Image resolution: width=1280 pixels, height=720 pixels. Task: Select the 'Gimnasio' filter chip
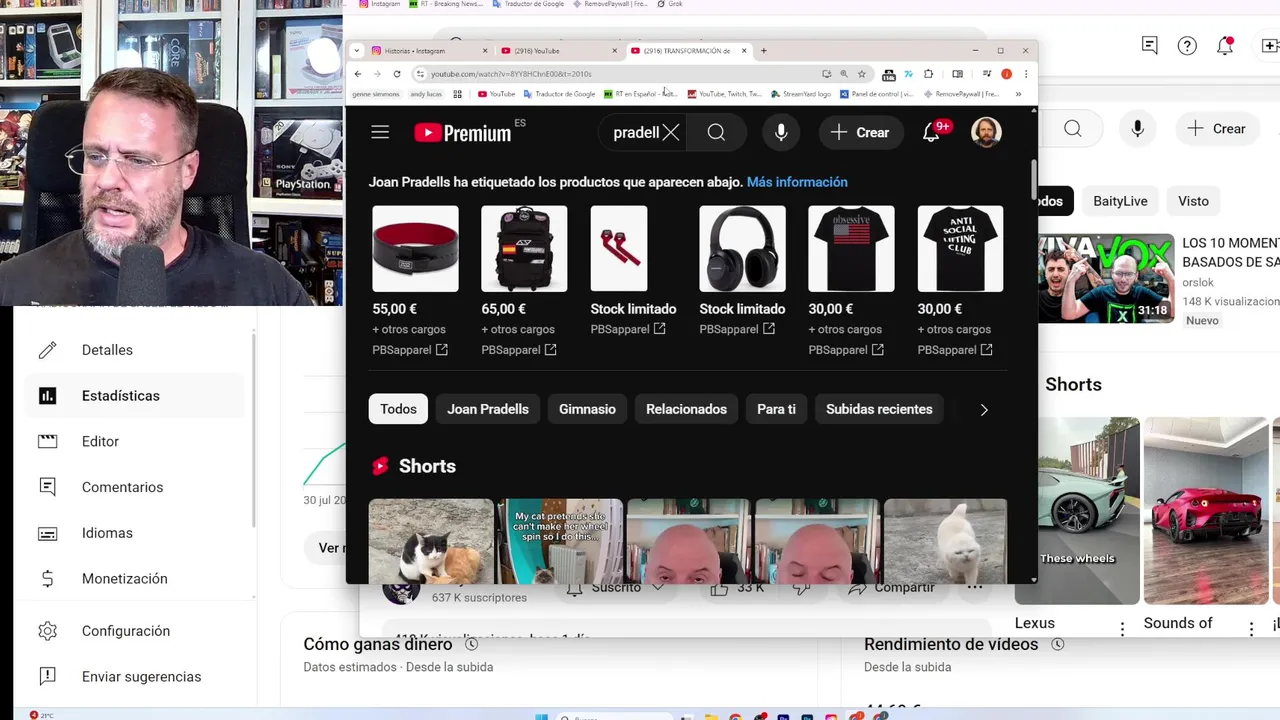pyautogui.click(x=587, y=409)
